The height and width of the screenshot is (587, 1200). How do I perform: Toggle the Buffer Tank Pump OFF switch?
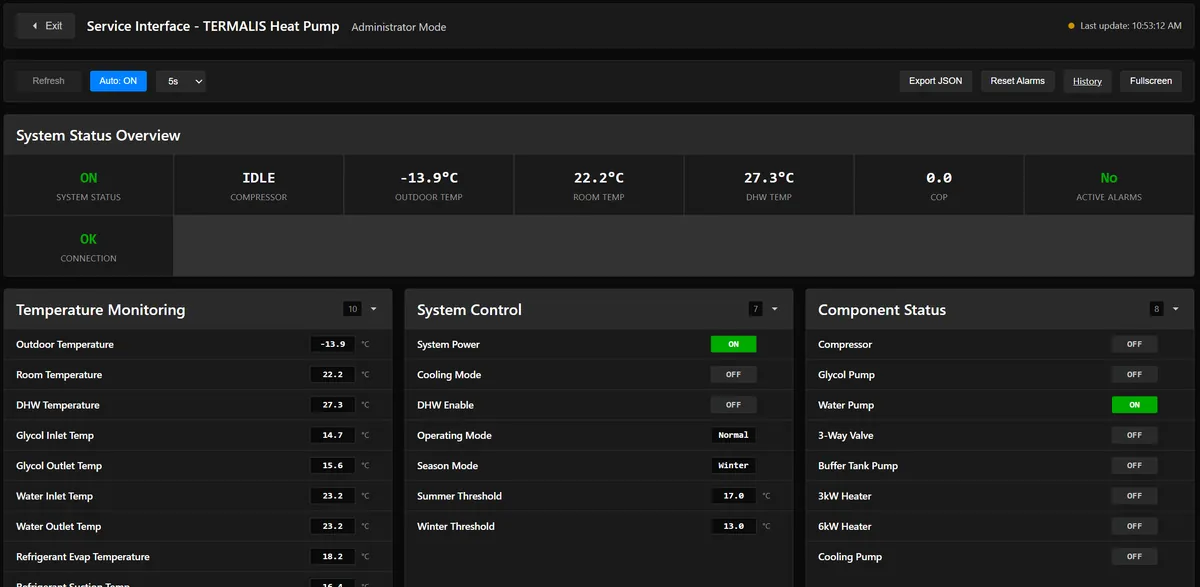(x=1134, y=466)
